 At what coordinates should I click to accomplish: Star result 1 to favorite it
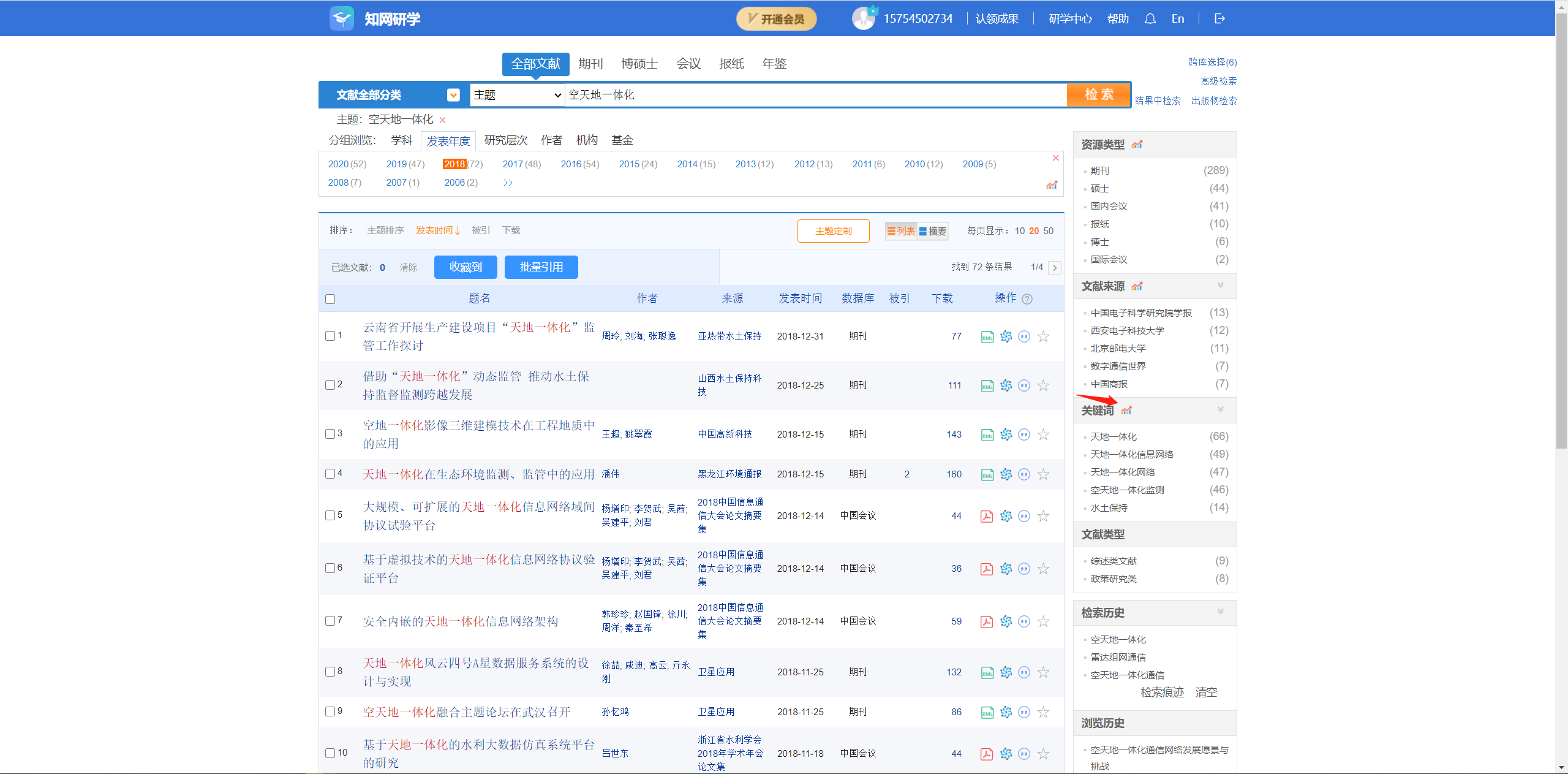click(x=1043, y=336)
